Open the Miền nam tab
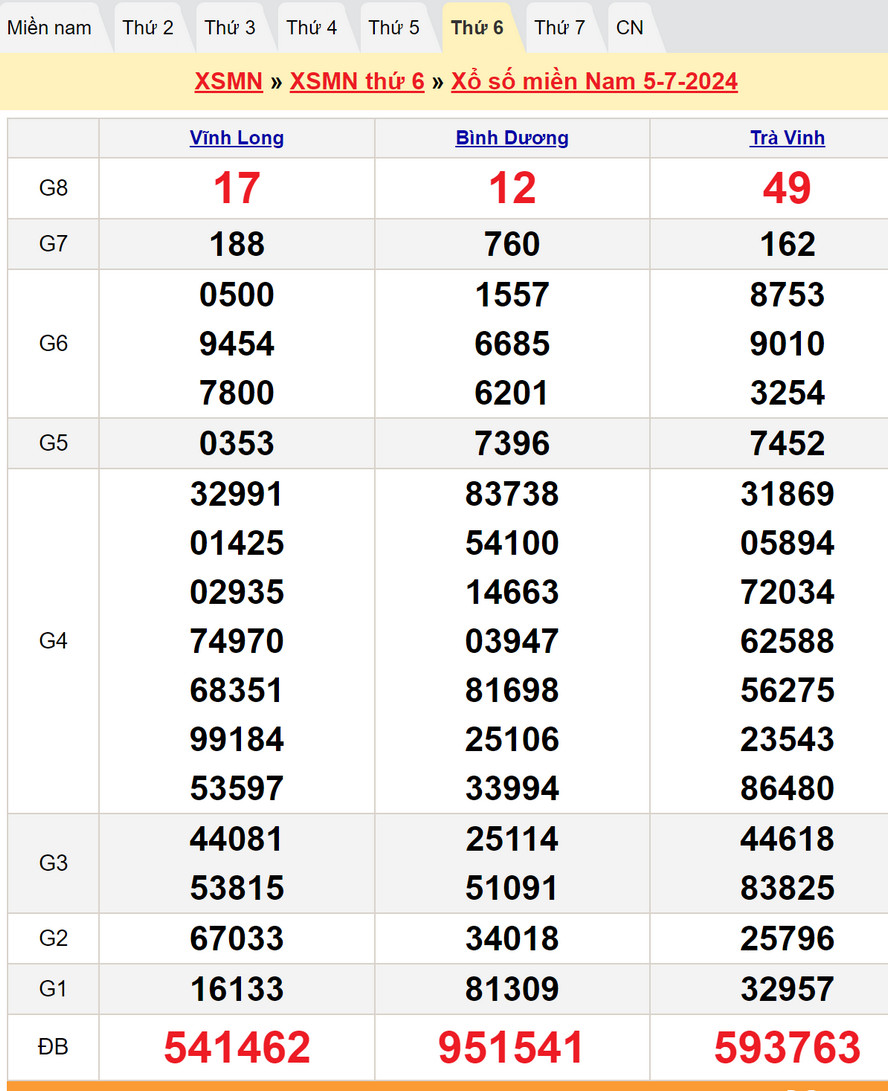Image resolution: width=888 pixels, height=1091 pixels. (x=49, y=28)
